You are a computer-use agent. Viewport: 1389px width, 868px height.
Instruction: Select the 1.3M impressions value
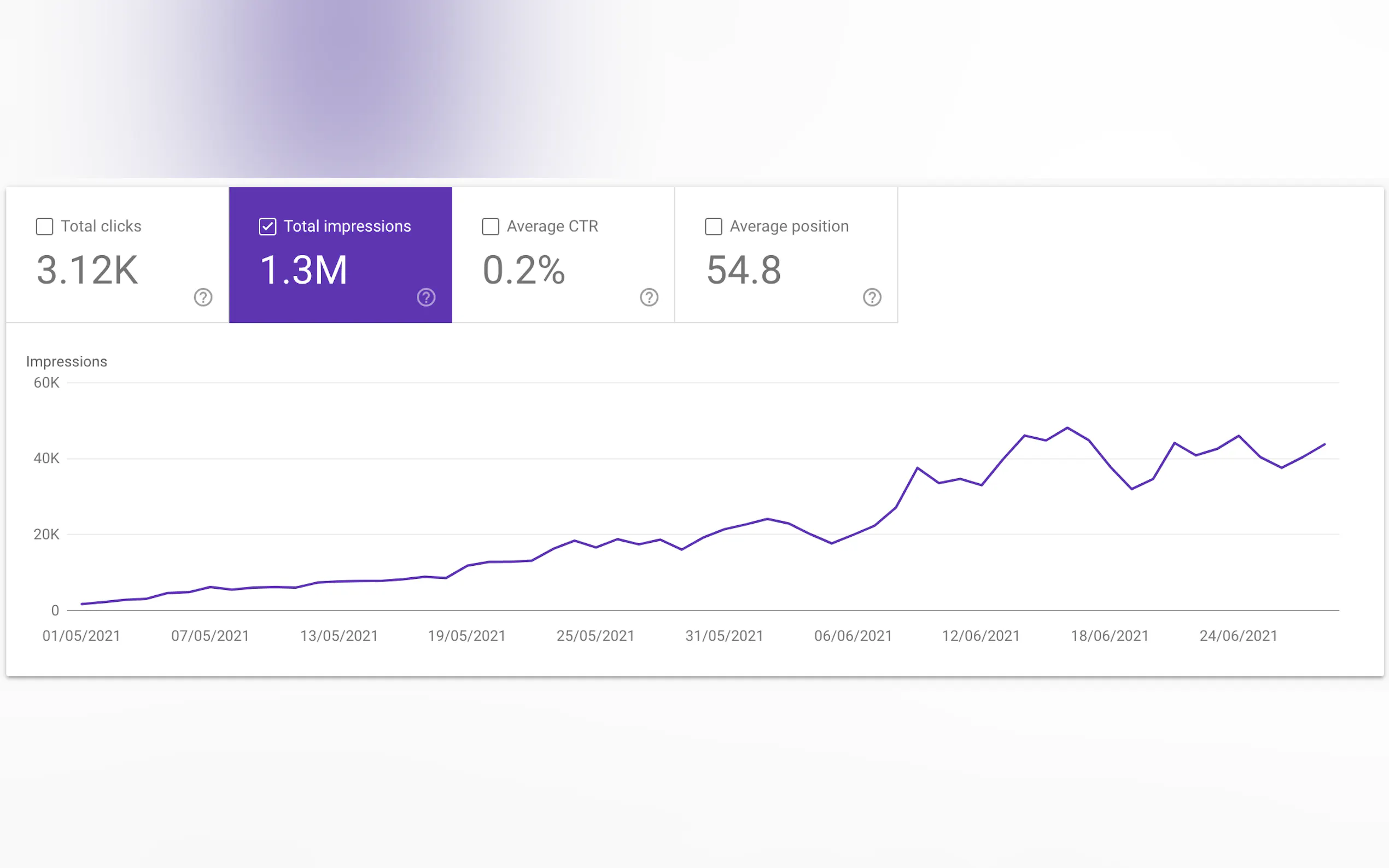(x=304, y=270)
